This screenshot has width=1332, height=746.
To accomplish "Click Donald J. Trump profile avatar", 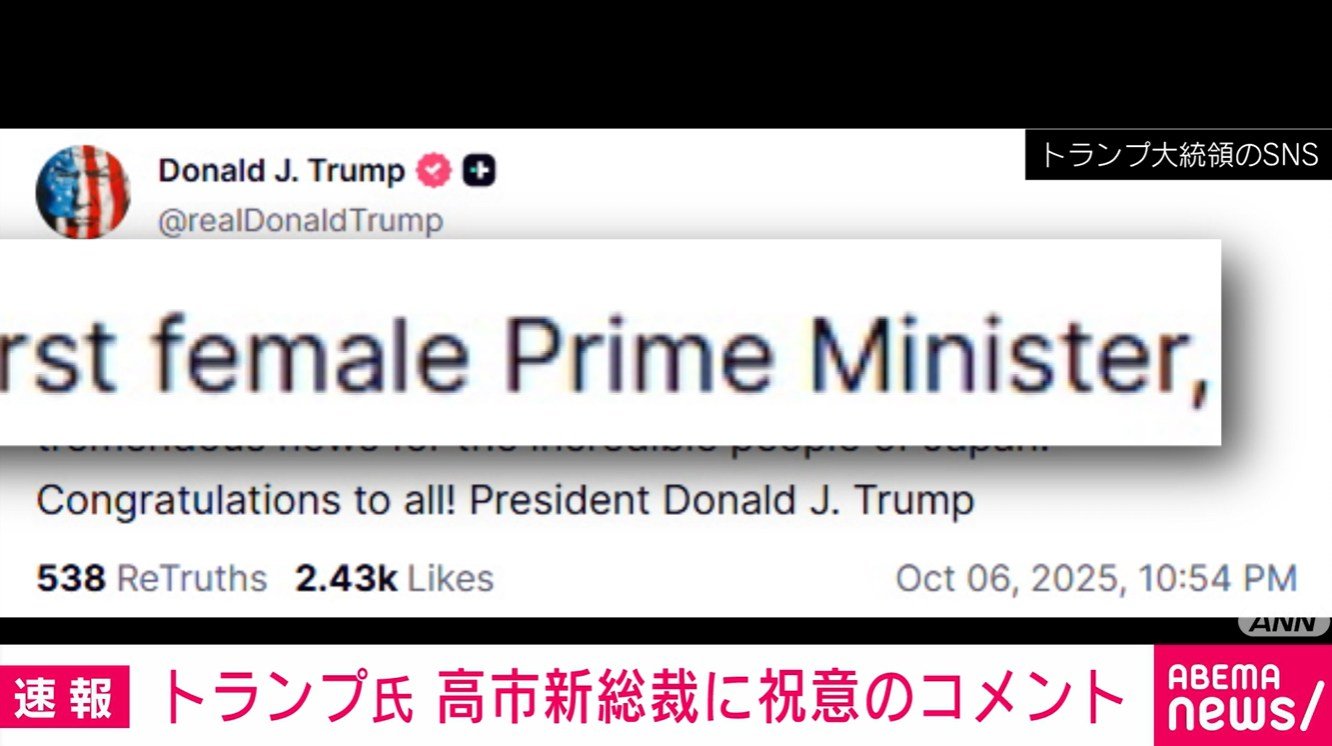I will click(83, 191).
